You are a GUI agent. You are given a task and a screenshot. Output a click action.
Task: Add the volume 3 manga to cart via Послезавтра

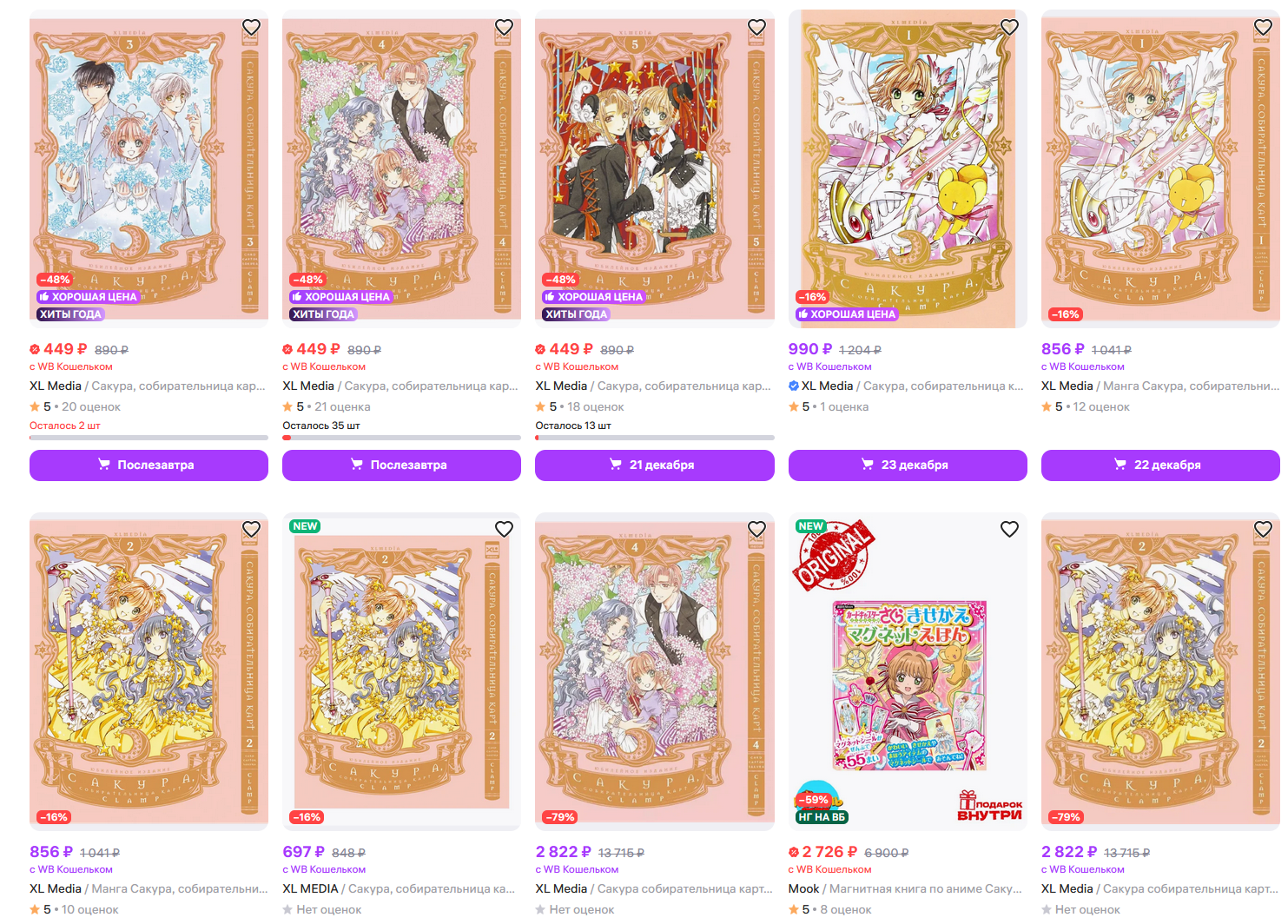tap(149, 465)
